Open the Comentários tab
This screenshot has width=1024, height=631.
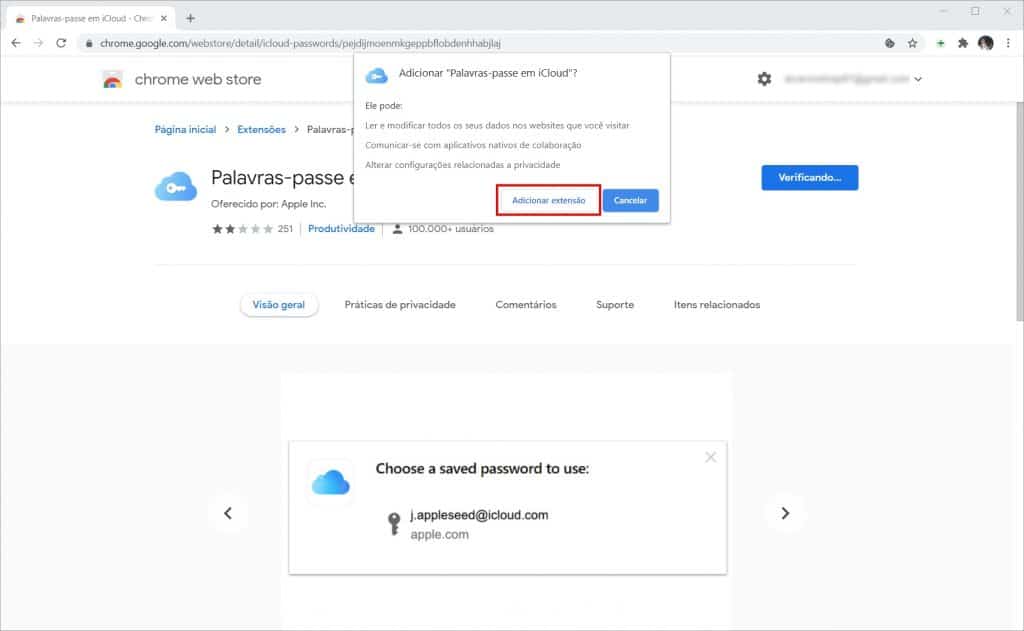(526, 305)
